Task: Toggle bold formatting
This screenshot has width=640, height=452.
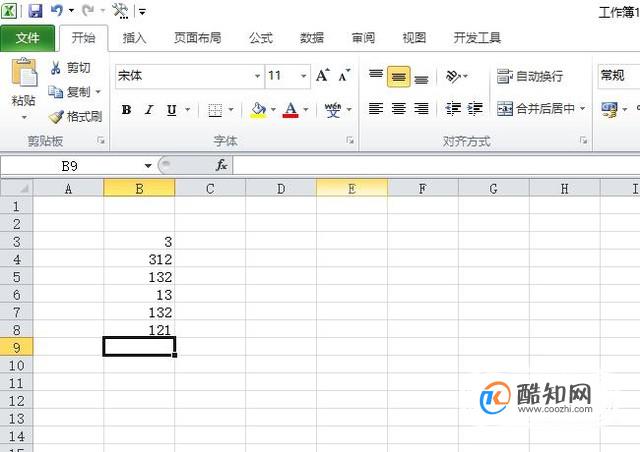Action: pos(127,110)
